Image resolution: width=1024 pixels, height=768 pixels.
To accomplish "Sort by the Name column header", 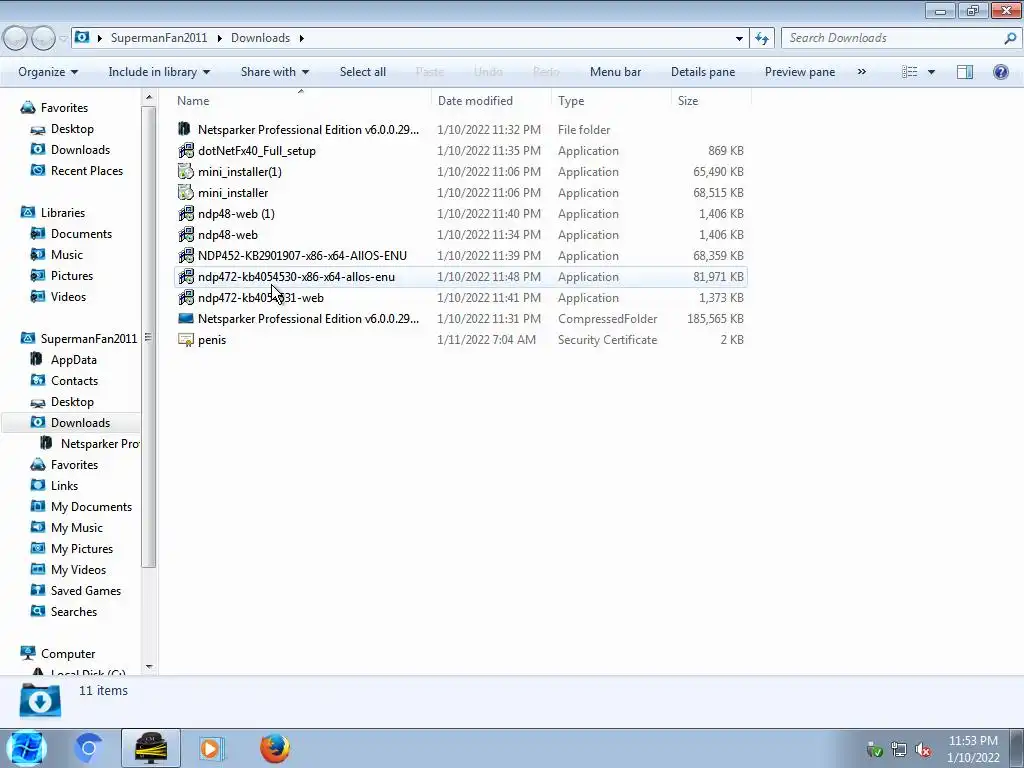I will (x=301, y=101).
